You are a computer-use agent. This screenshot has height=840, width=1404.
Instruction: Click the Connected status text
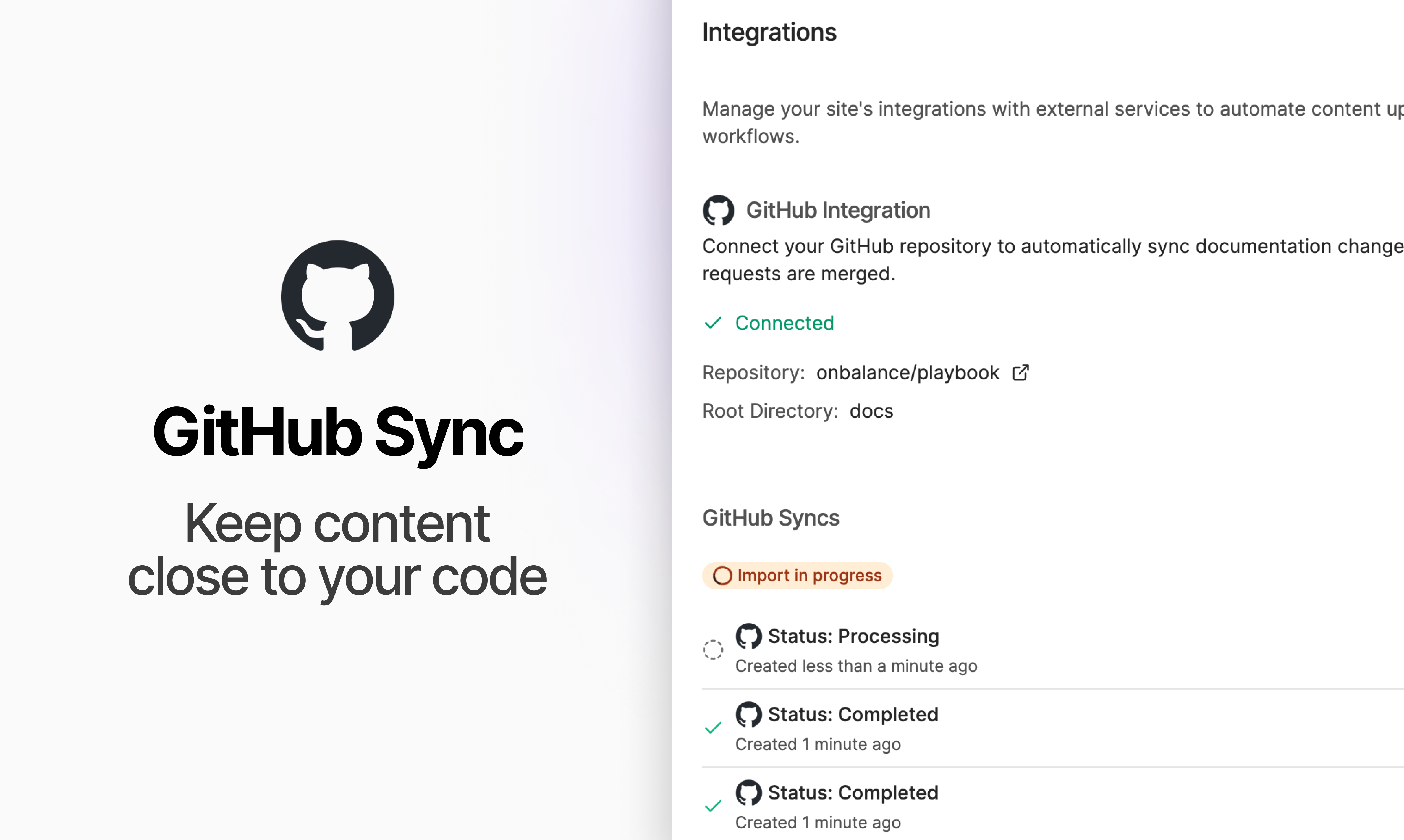pos(784,323)
